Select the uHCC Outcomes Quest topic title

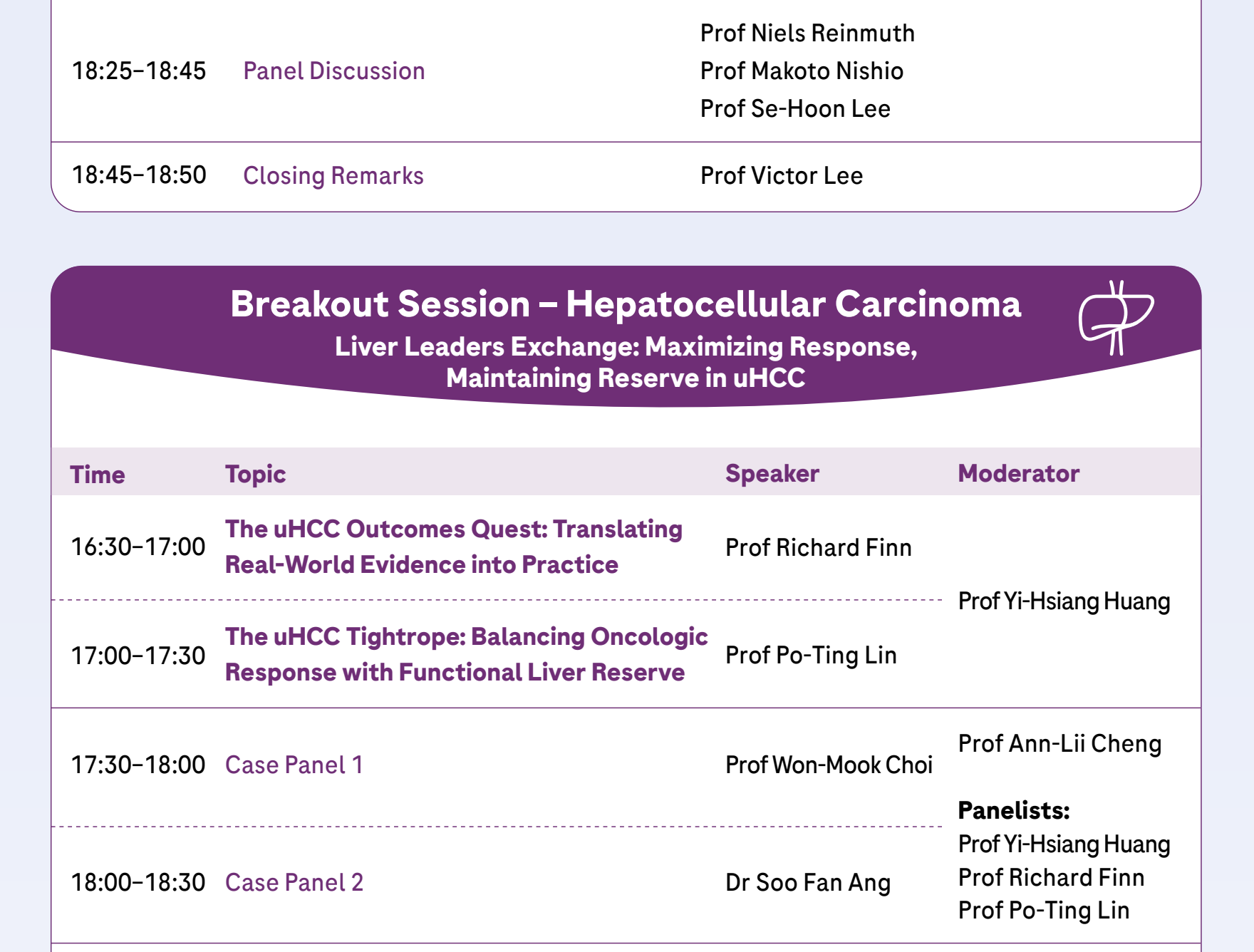[454, 547]
